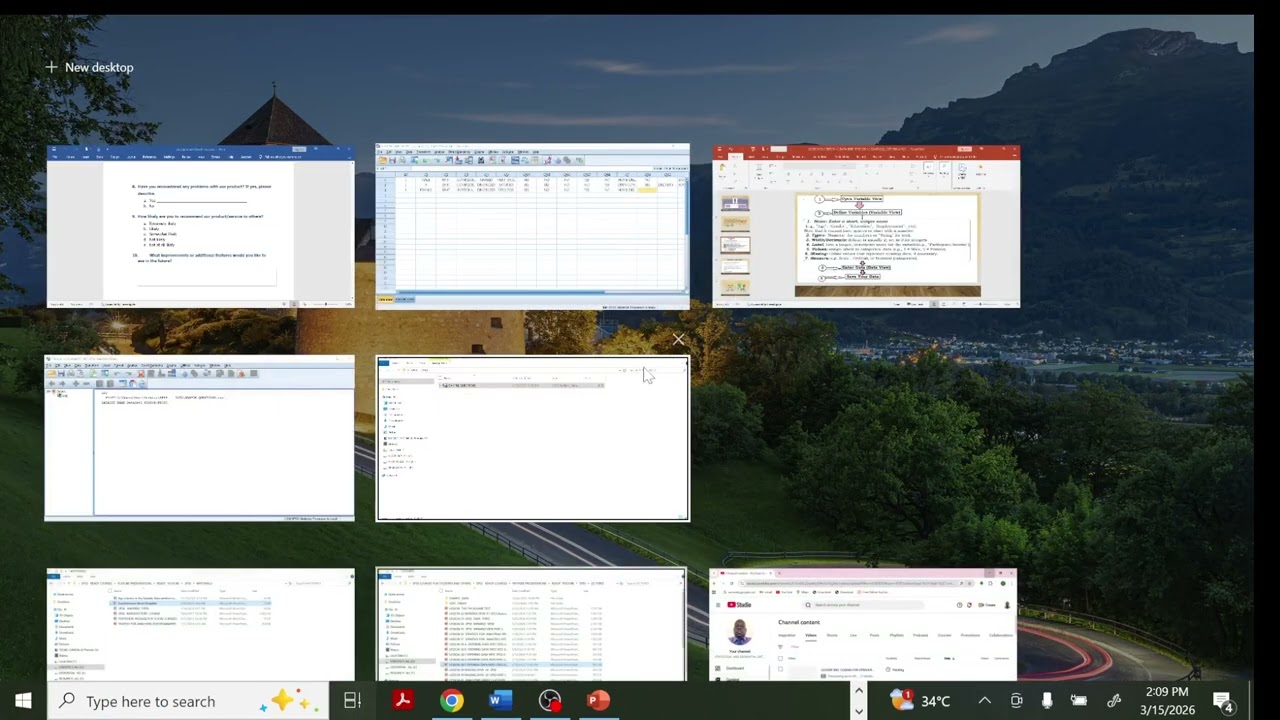The width and height of the screenshot is (1280, 720).
Task: Click the New desktop button
Action: (89, 67)
